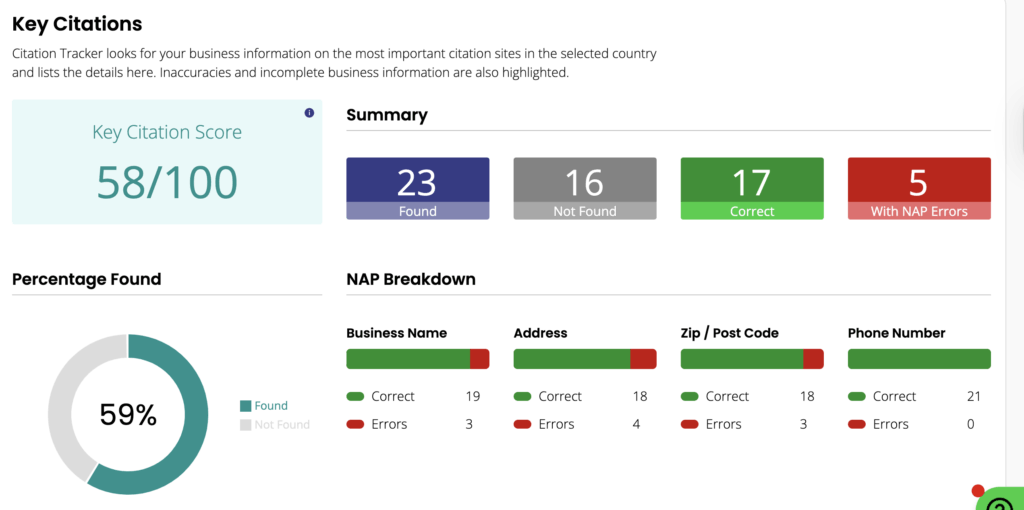Click the red Errors indicator under Zip / Post Code

(x=690, y=424)
